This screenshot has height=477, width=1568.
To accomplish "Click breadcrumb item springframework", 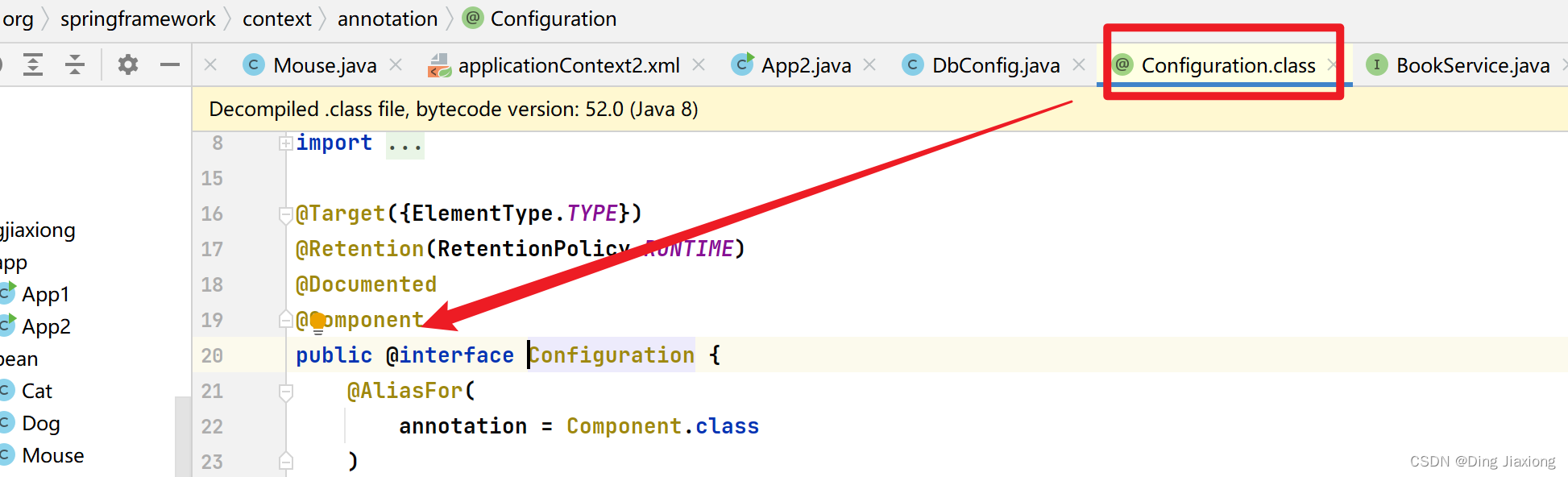I will tap(138, 19).
